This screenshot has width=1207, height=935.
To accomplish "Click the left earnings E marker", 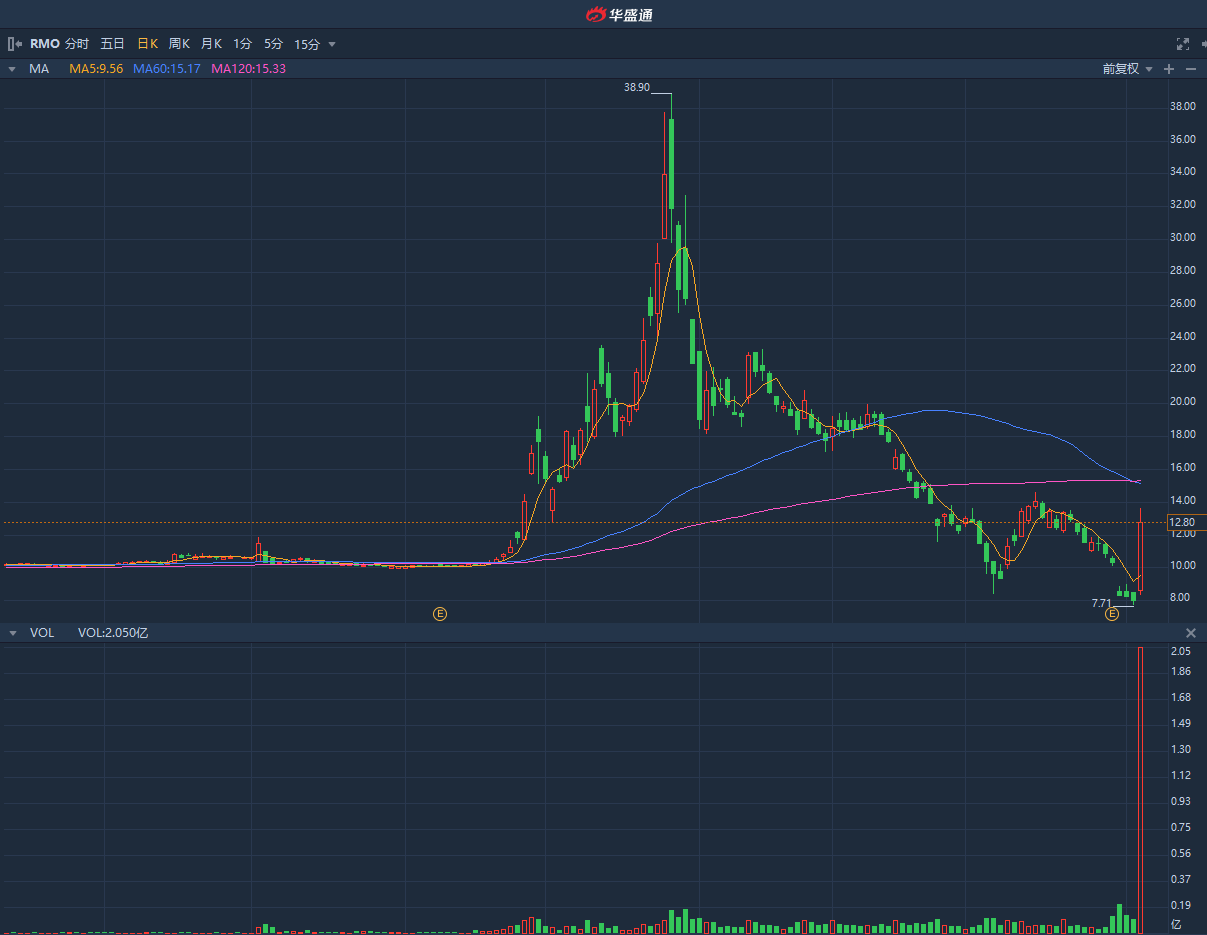I will pos(439,613).
